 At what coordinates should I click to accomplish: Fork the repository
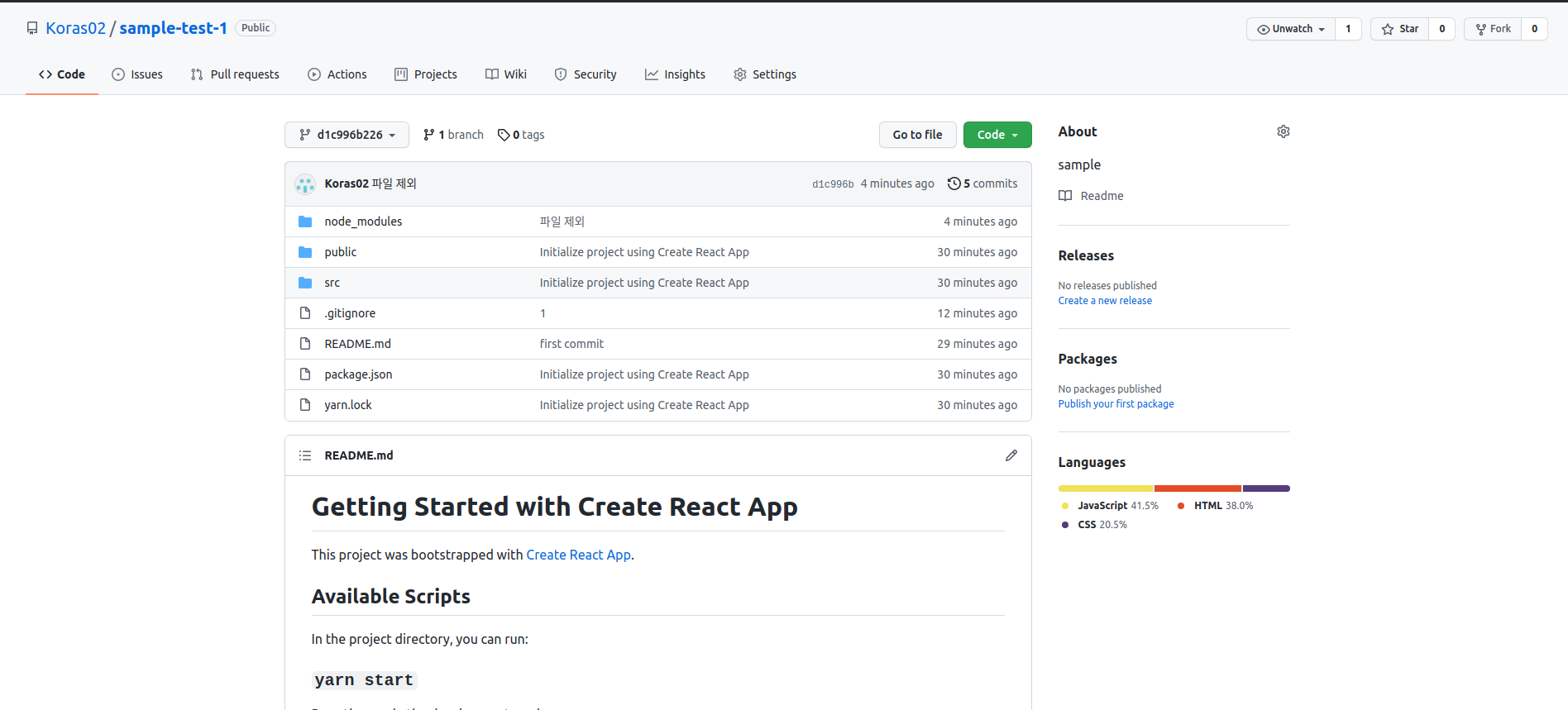(1493, 29)
